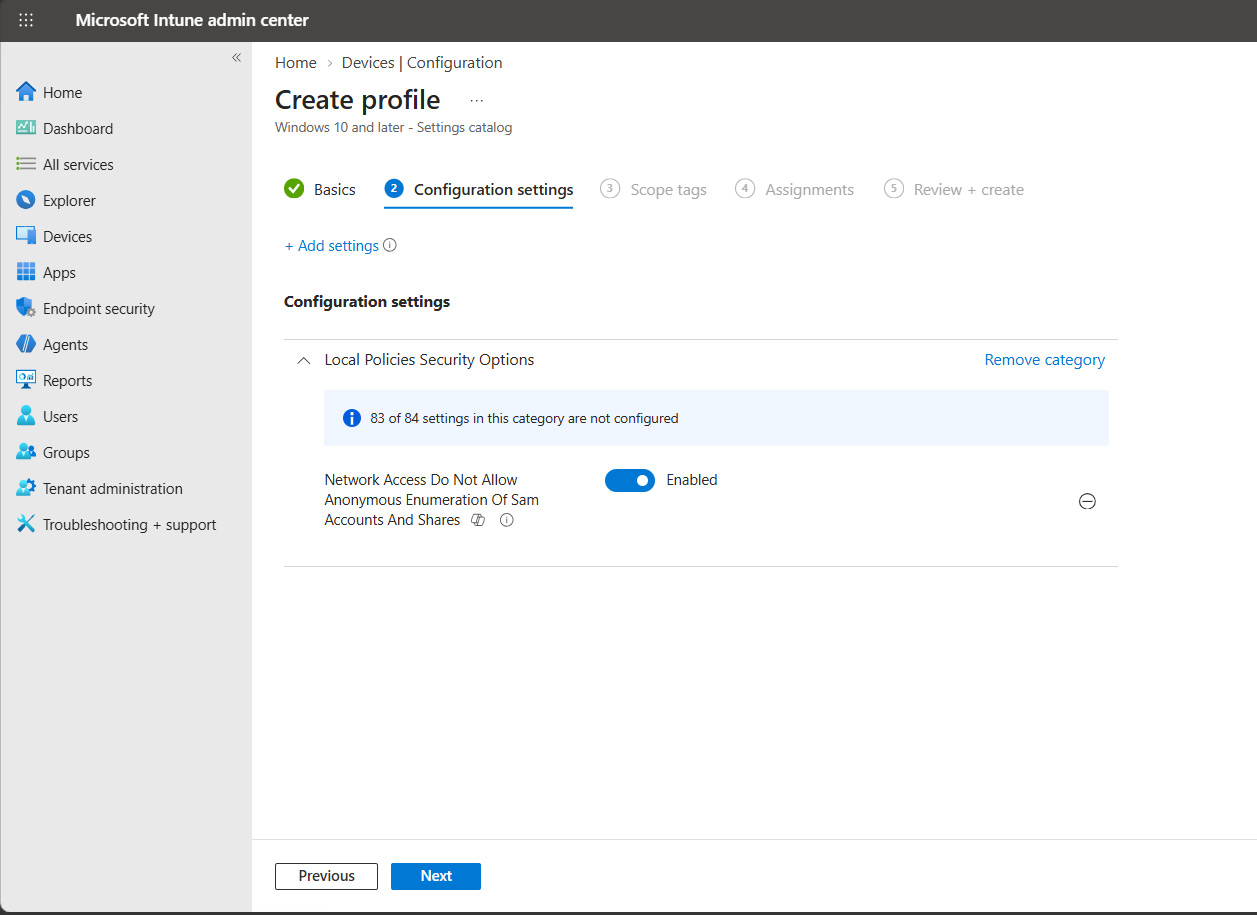Screen dimensions: 1257x915
Task: Click the Explorer compass icon
Action: 26,200
